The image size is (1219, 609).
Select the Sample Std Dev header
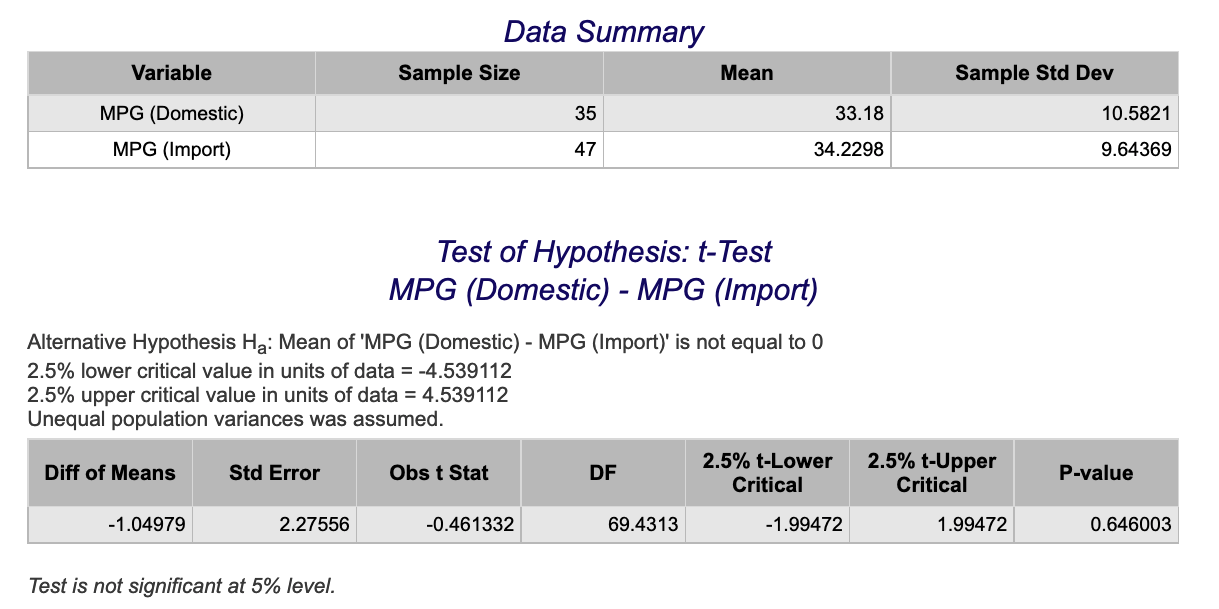[1034, 73]
